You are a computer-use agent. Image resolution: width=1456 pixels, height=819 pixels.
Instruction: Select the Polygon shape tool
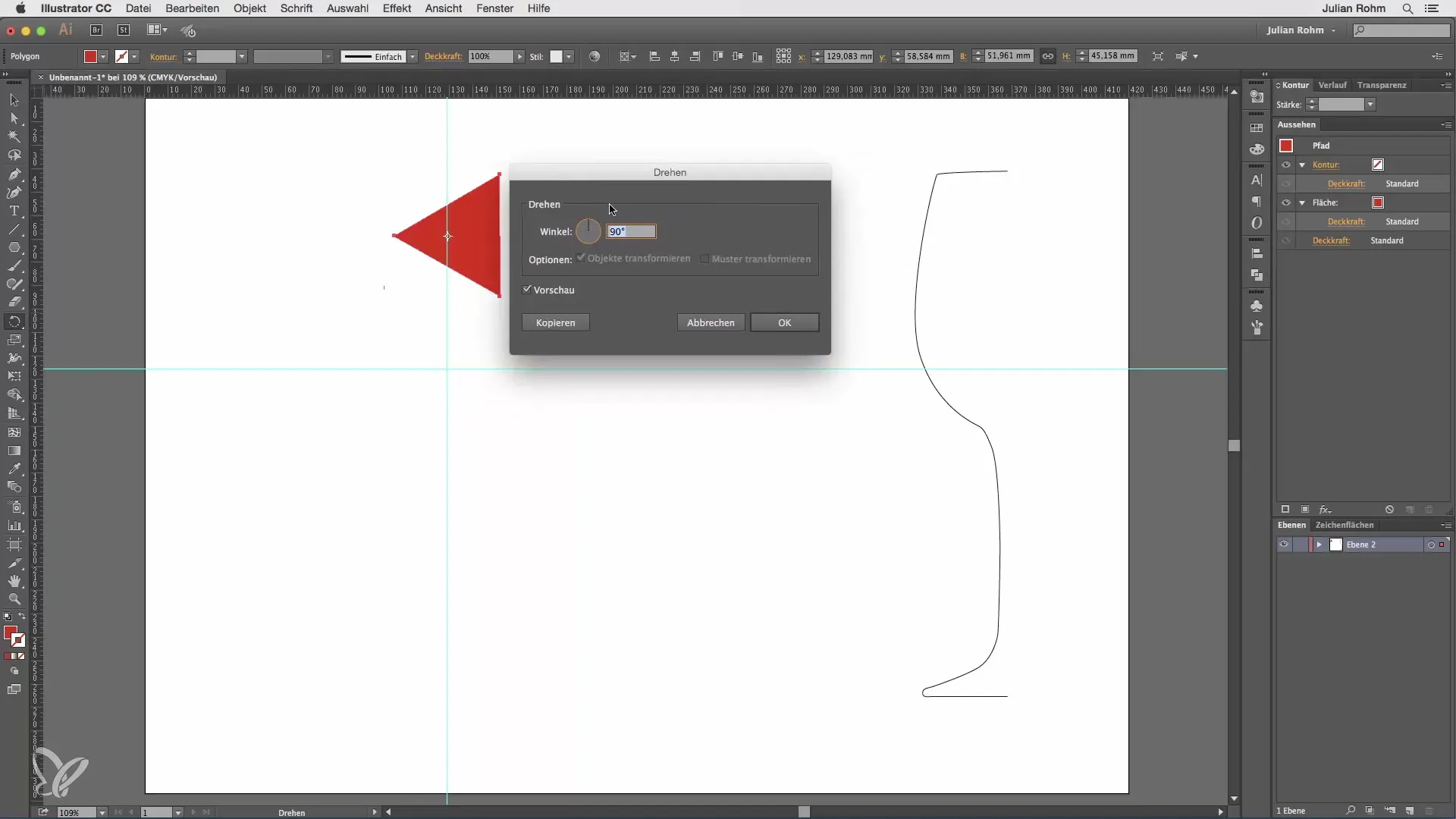(14, 248)
